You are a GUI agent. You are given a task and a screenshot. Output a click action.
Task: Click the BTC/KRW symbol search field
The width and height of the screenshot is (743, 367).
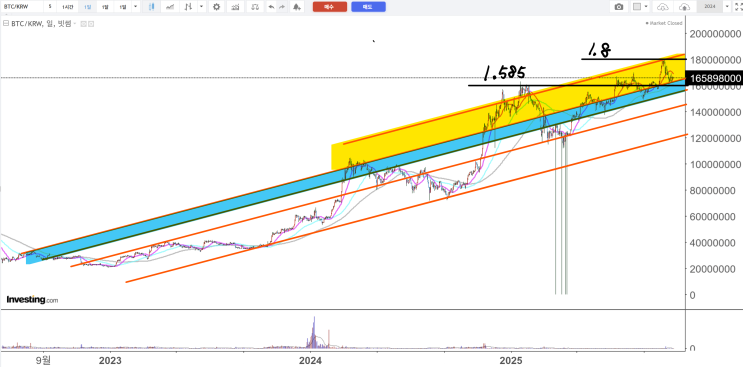tap(22, 7)
